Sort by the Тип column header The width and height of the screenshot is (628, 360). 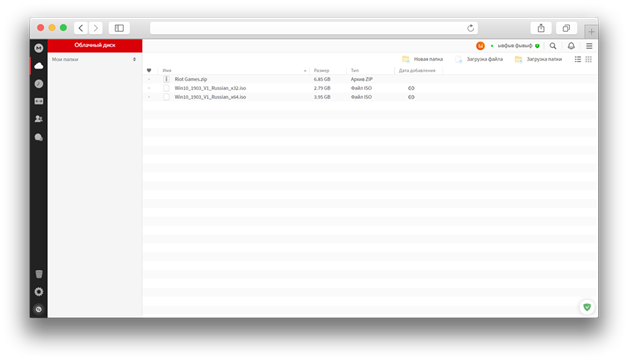tap(355, 70)
